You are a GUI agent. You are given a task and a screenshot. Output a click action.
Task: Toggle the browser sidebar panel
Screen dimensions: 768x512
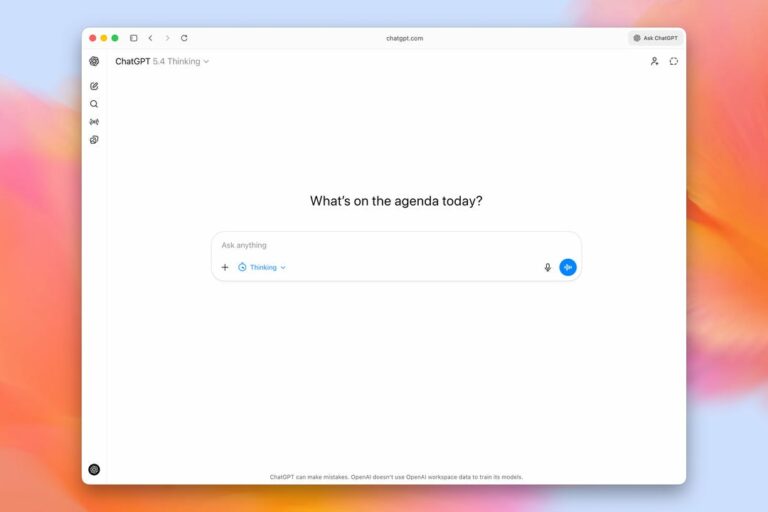point(134,38)
